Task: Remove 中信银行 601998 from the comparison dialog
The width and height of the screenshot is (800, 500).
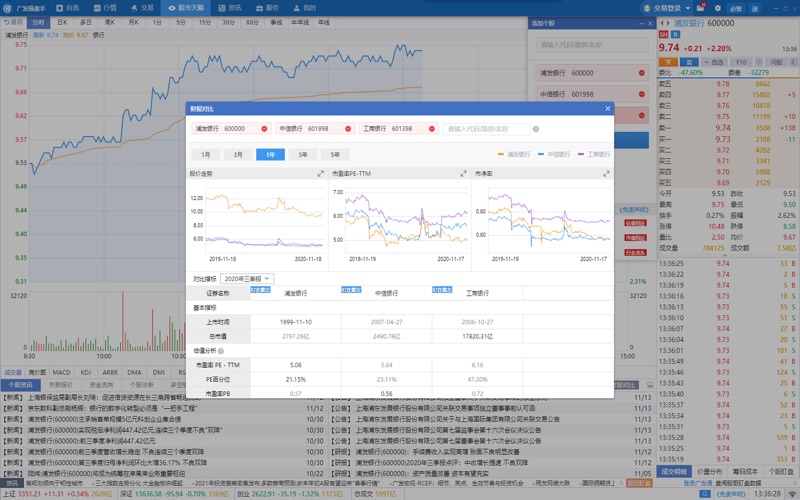Action: 348,129
